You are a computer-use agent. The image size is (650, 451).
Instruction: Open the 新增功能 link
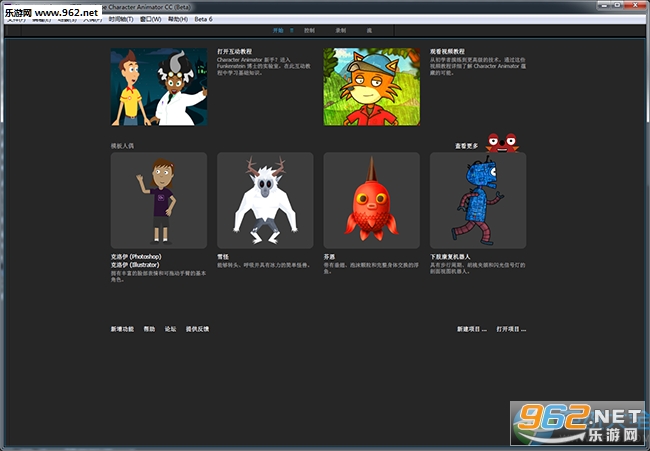coord(122,329)
